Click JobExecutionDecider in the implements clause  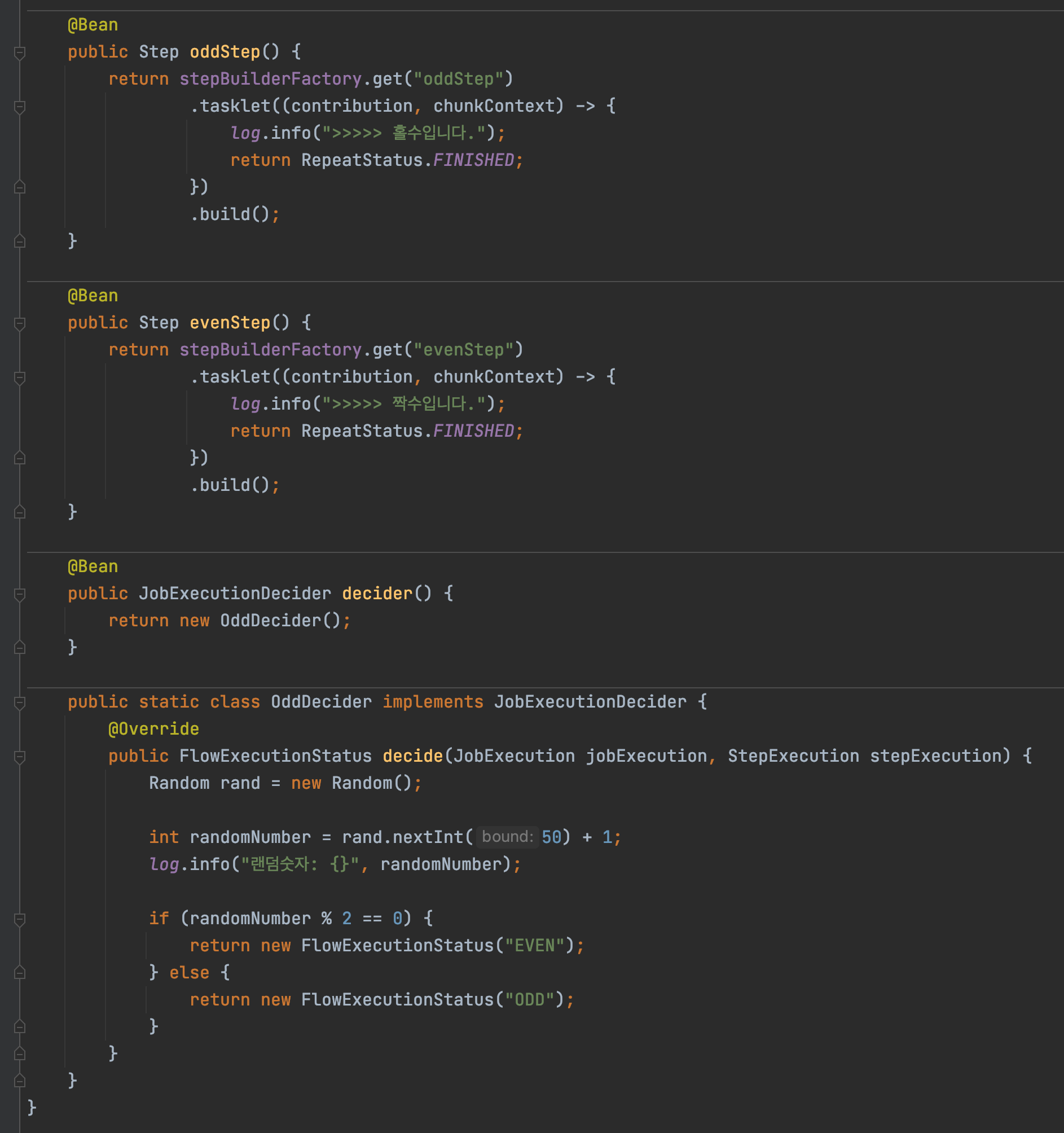coord(590,701)
